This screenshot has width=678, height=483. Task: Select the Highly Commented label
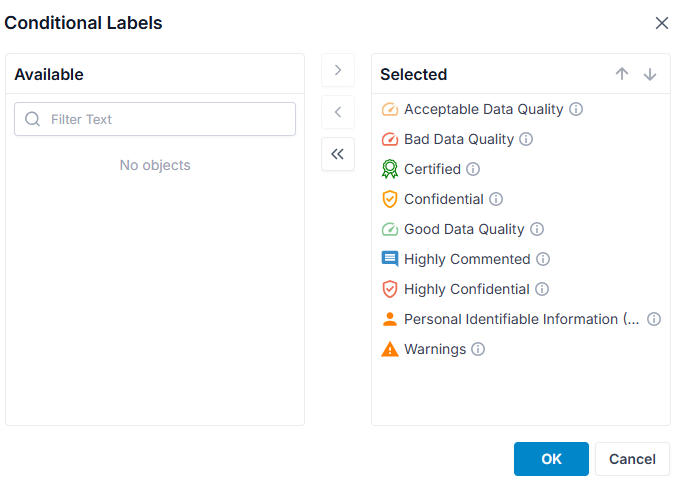pos(467,259)
